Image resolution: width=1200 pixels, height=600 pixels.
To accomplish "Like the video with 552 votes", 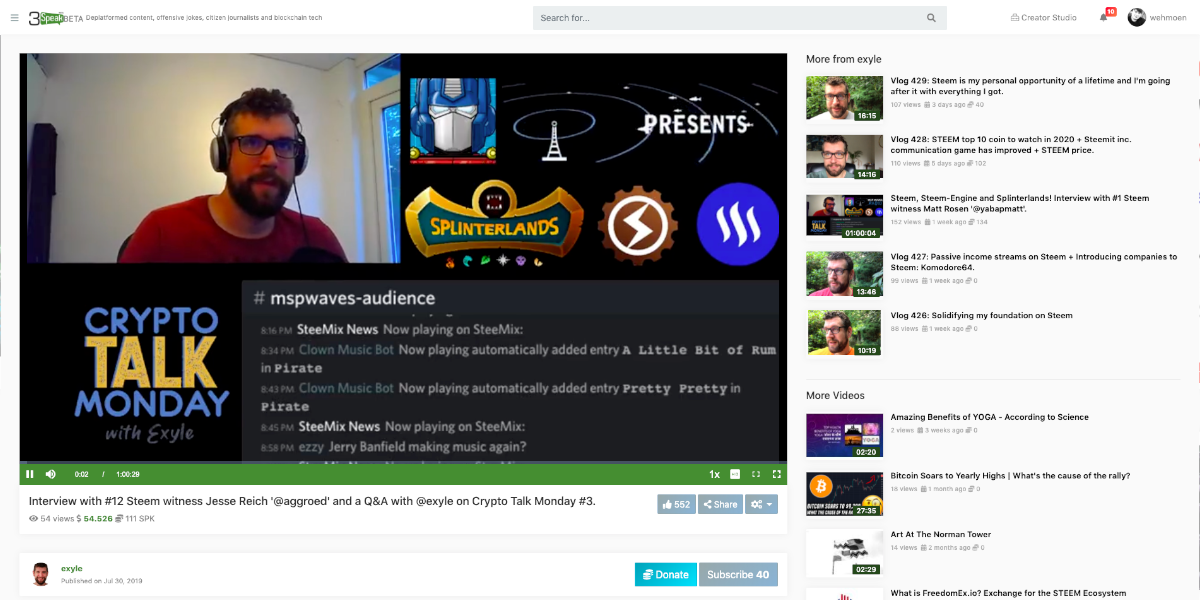I will [x=677, y=504].
